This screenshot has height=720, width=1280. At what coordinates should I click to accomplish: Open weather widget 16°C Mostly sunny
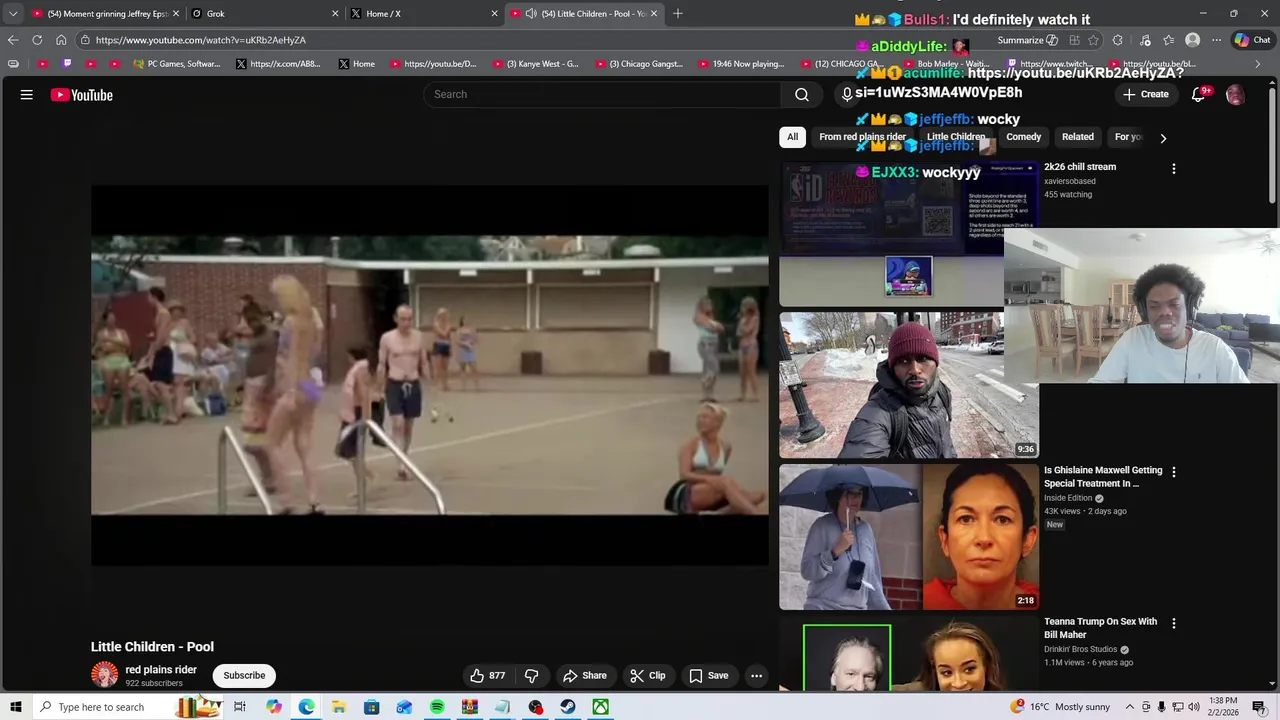(1061, 707)
